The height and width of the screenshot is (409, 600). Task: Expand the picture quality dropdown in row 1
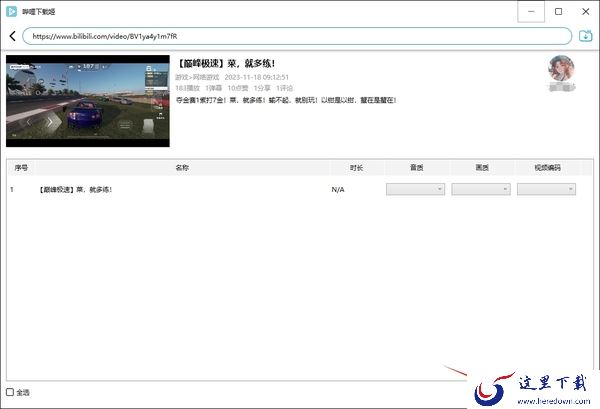(x=481, y=189)
